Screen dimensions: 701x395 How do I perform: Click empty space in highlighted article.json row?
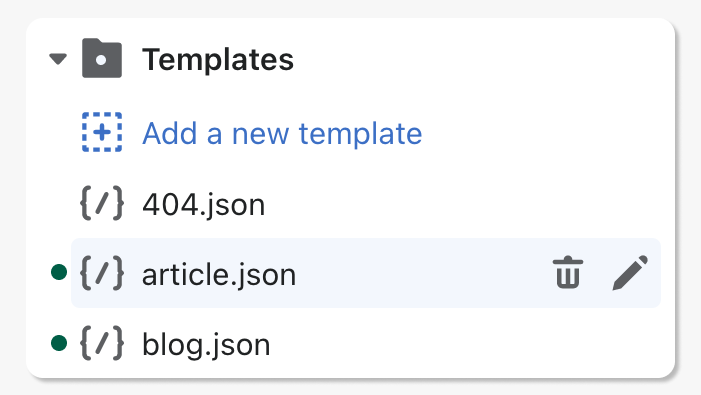pyautogui.click(x=420, y=273)
